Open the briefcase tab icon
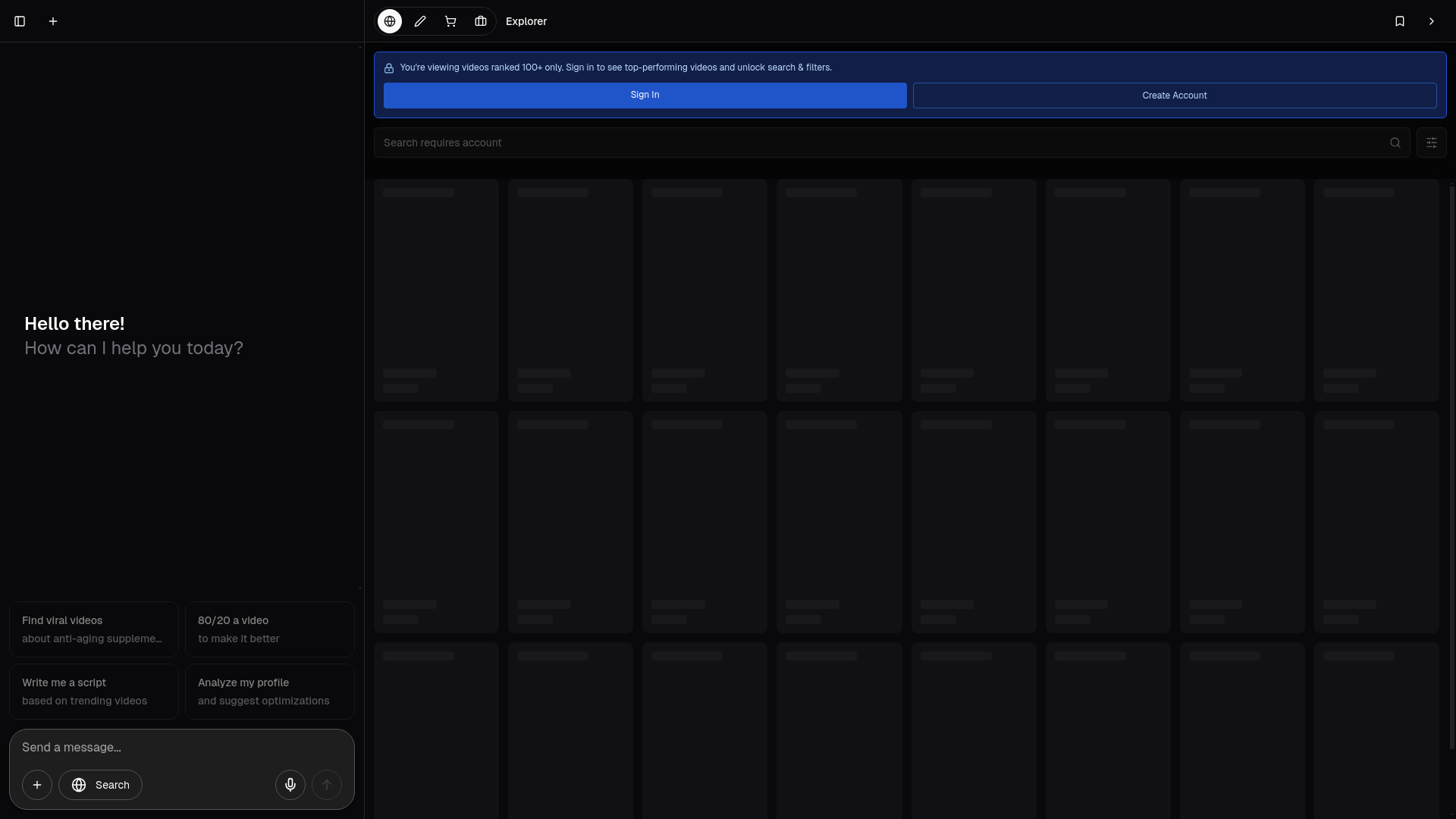 coord(481,21)
